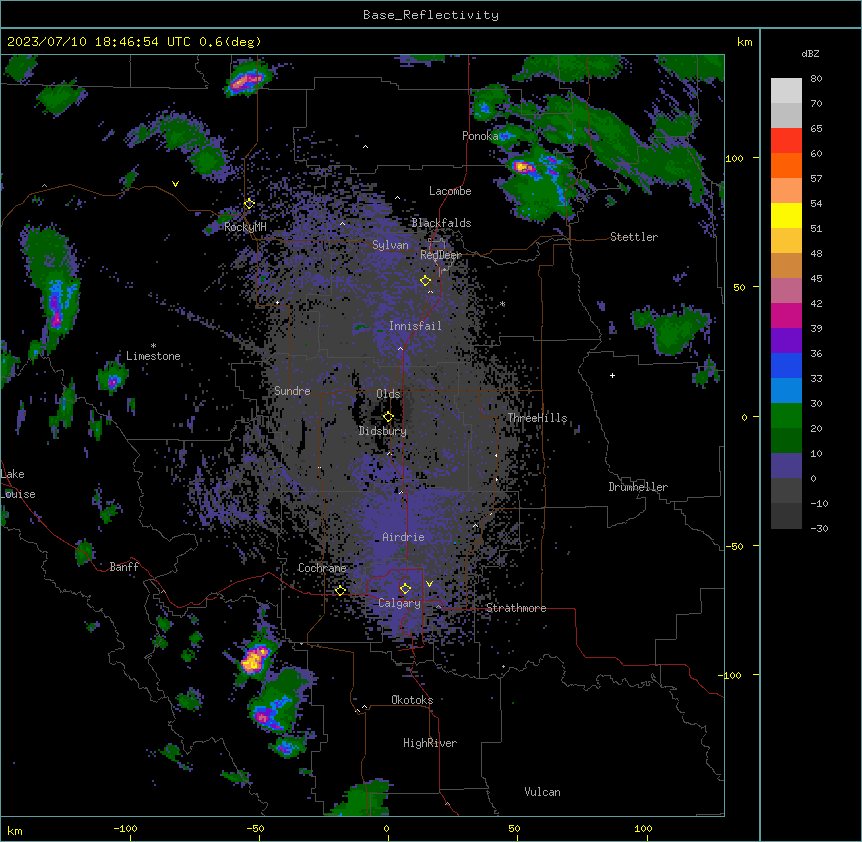Viewport: 862px width, 842px height.
Task: Click the Ponoka city label
Action: pos(480,136)
